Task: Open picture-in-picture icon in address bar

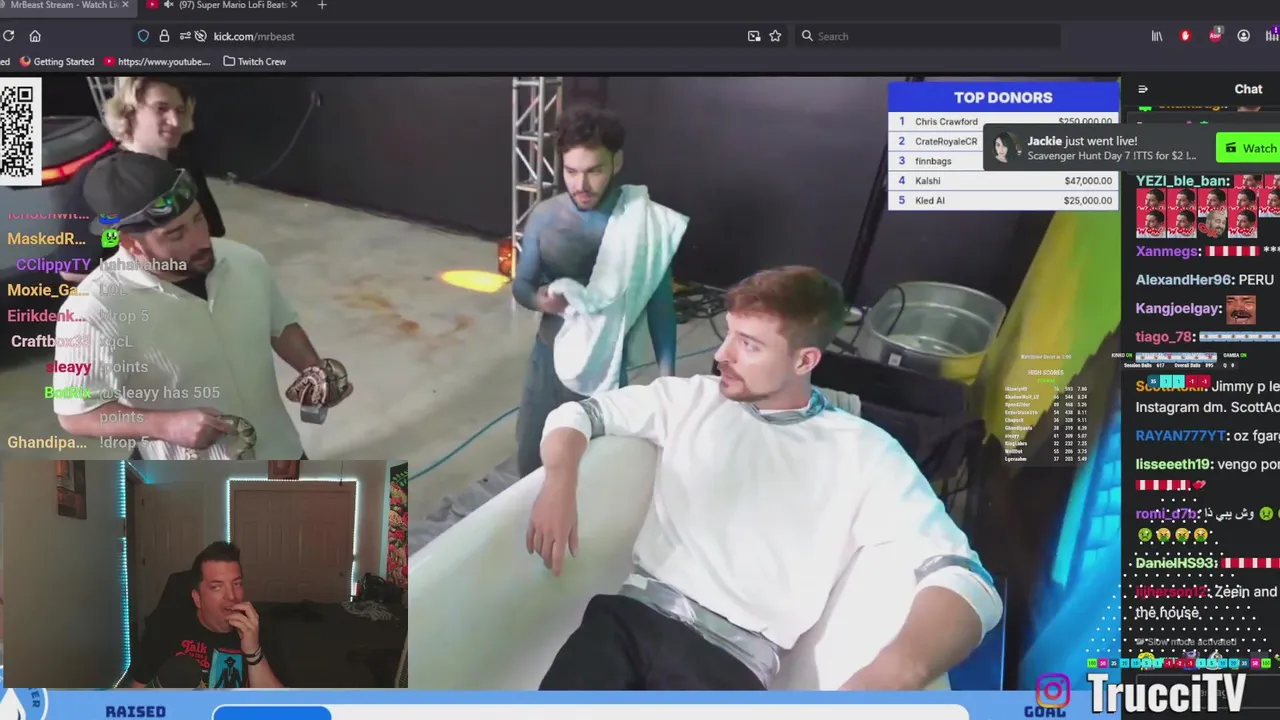Action: click(754, 36)
